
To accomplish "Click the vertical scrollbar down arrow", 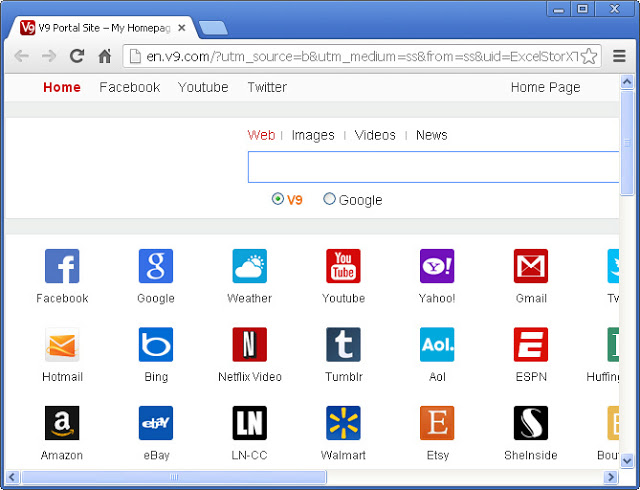I will pyautogui.click(x=627, y=461).
